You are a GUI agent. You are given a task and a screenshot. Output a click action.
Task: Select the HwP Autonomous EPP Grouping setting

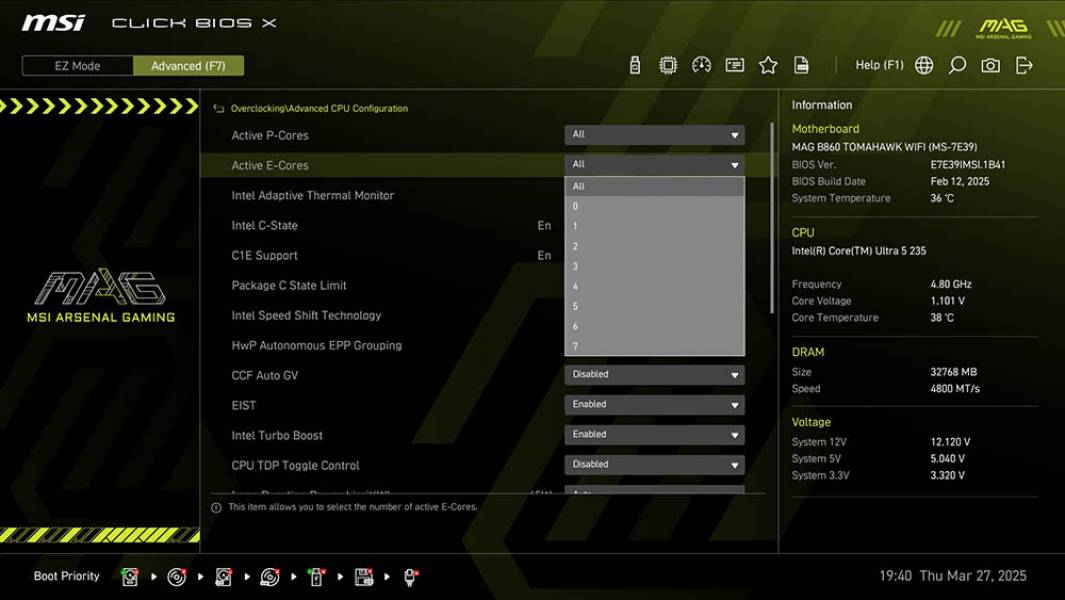317,345
